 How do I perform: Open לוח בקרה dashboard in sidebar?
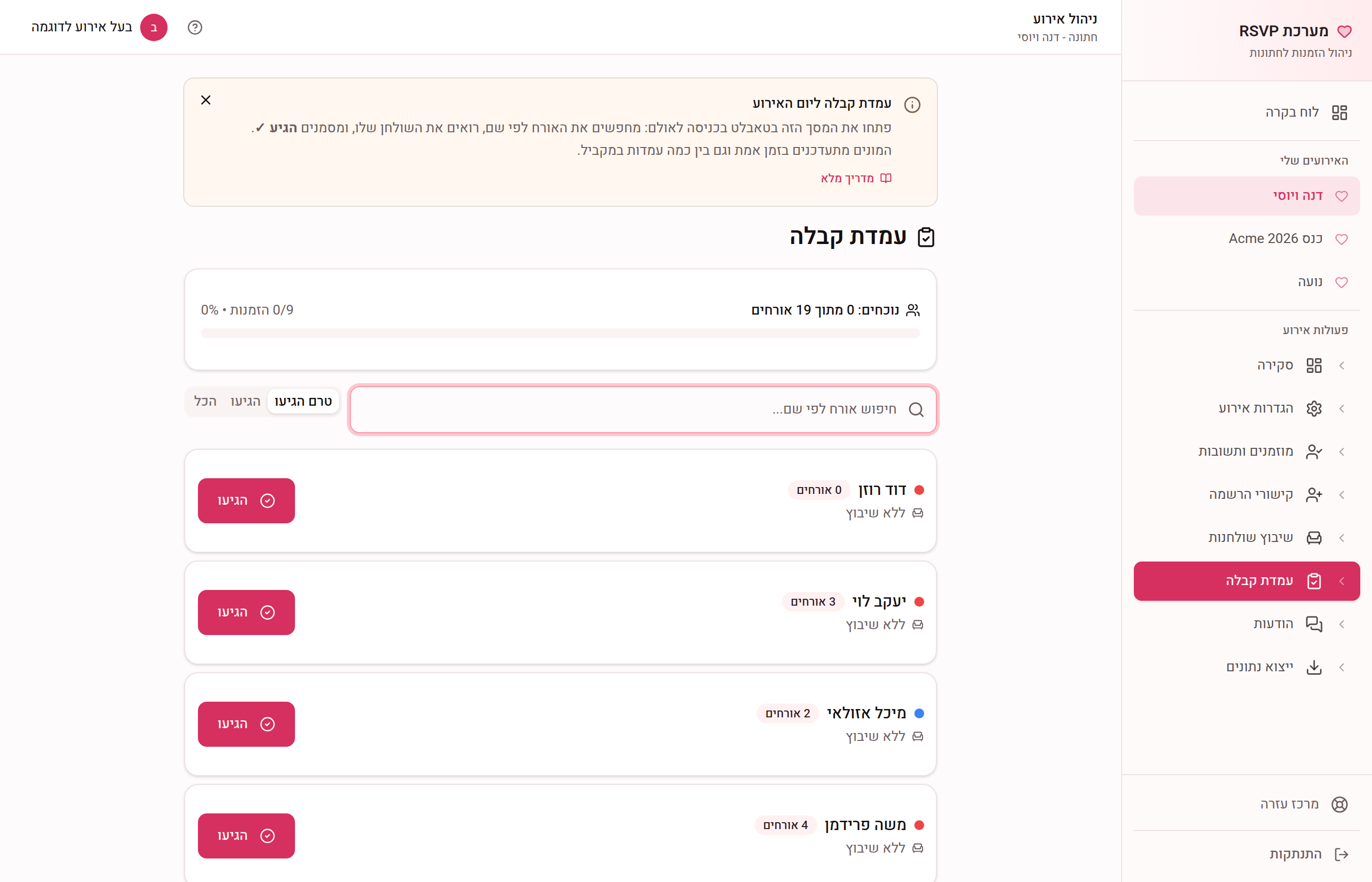click(x=1247, y=112)
